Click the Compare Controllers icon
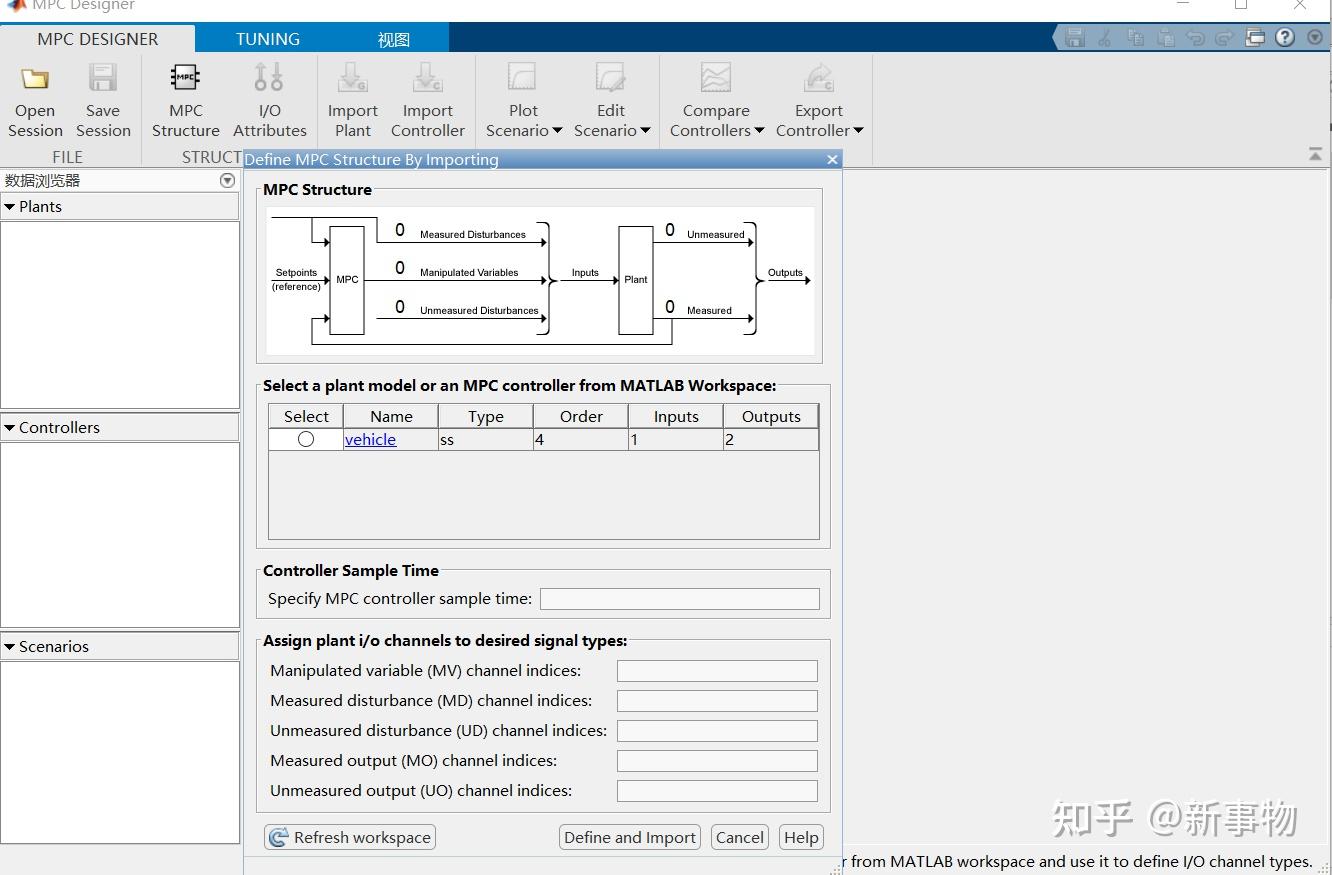Image resolution: width=1332 pixels, height=875 pixels. (716, 77)
